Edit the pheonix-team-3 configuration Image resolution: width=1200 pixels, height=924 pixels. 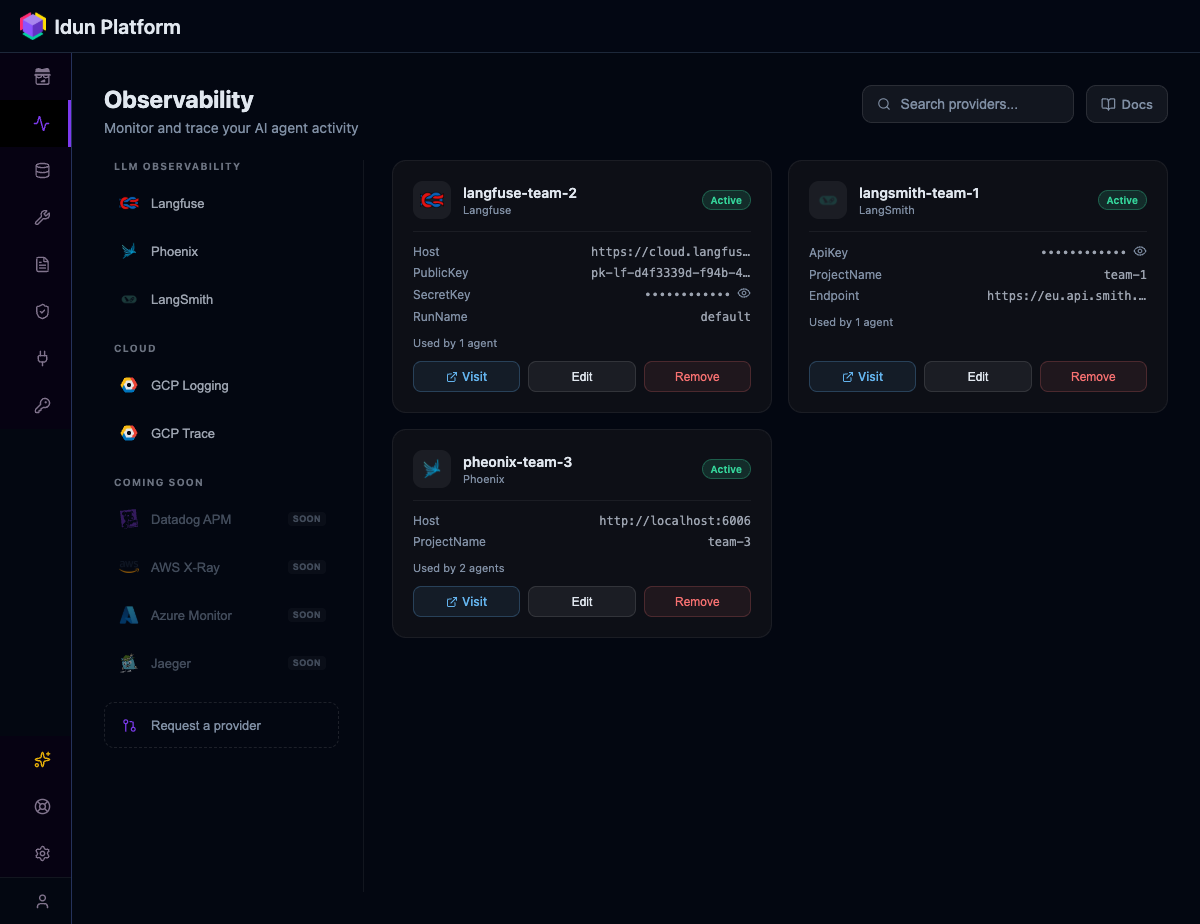(x=582, y=602)
